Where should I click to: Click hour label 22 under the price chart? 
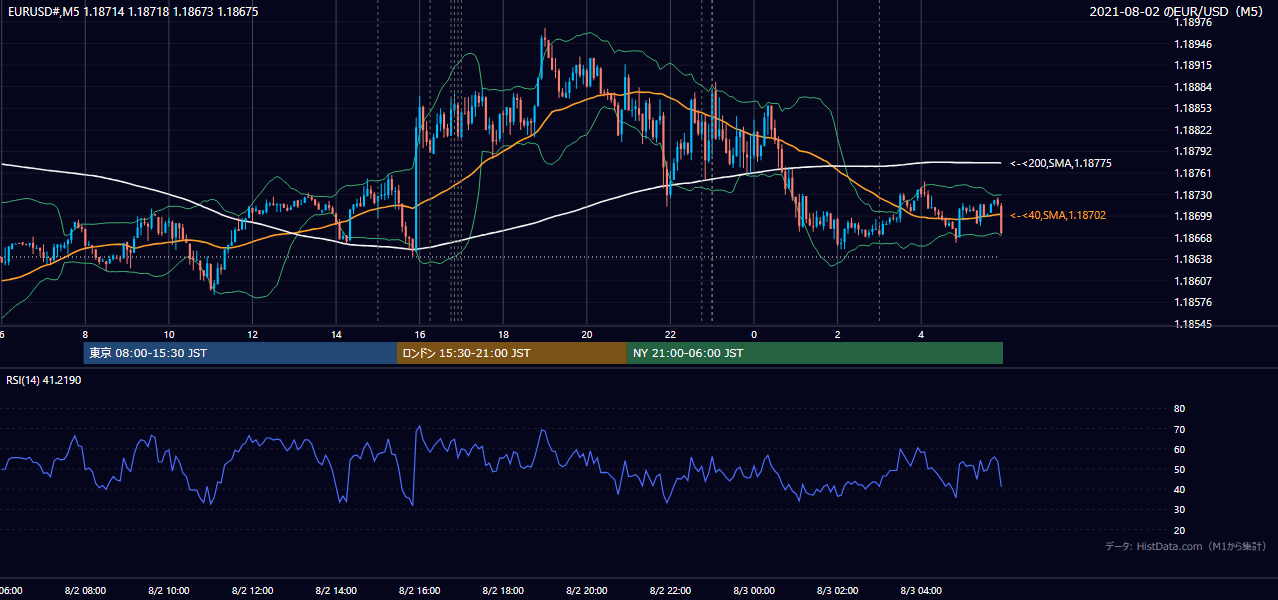click(670, 334)
